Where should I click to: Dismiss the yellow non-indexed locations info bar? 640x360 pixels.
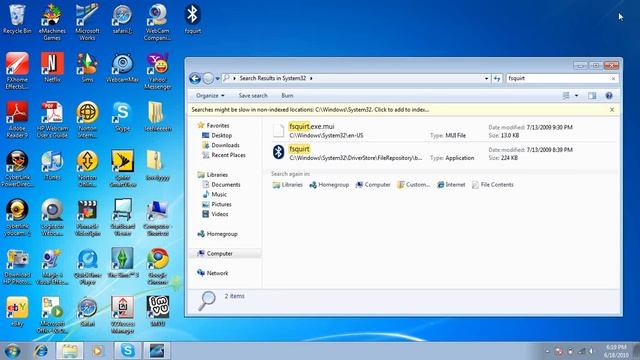pyautogui.click(x=612, y=109)
